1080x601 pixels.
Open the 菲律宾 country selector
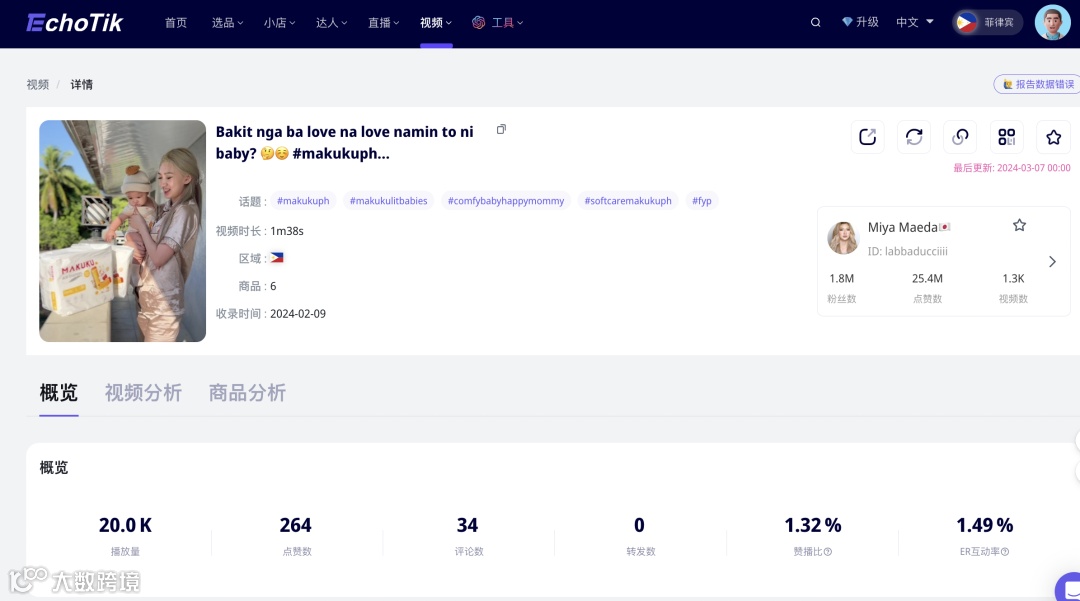pyautogui.click(x=988, y=23)
